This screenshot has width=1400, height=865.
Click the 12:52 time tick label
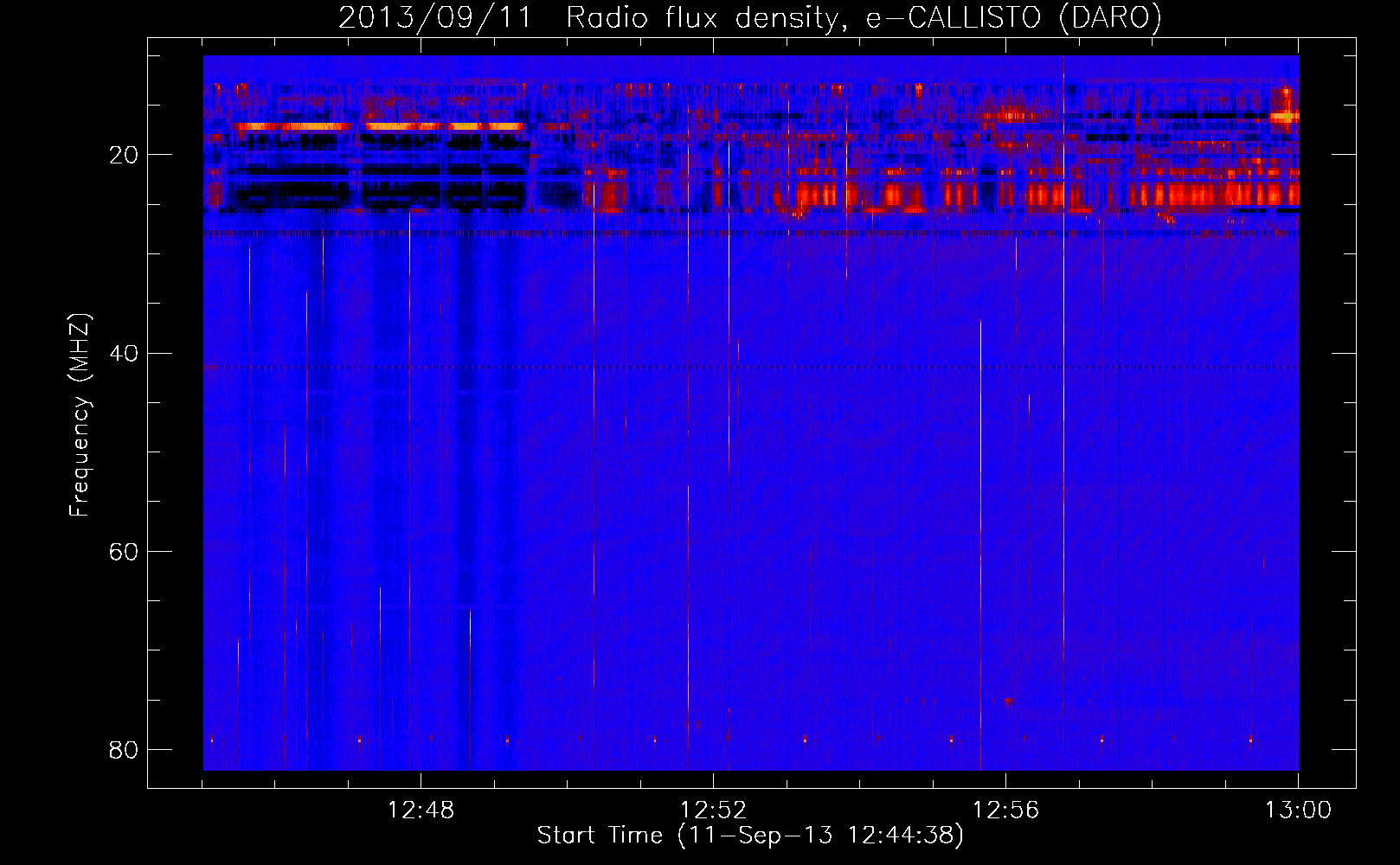tap(713, 811)
